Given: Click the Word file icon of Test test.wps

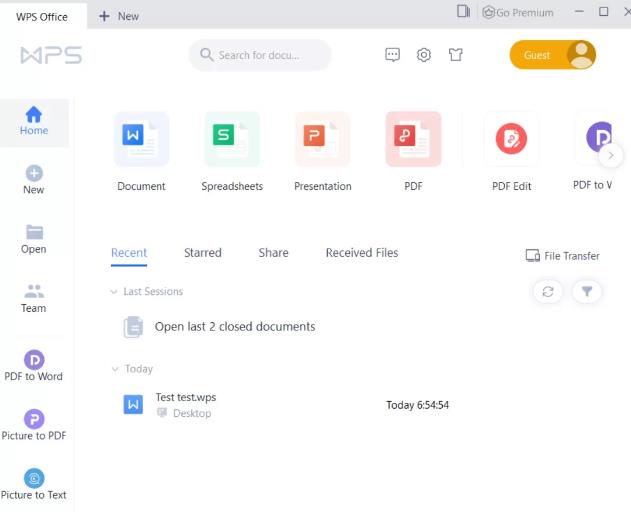Looking at the screenshot, I should point(133,405).
